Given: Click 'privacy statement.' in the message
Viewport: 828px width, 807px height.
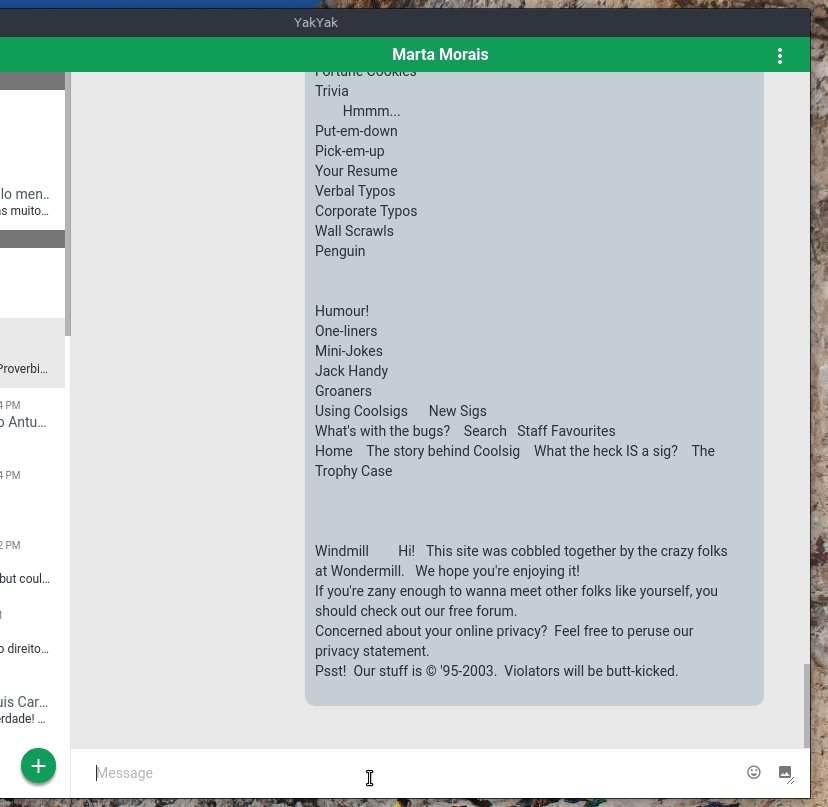Looking at the screenshot, I should tap(372, 651).
